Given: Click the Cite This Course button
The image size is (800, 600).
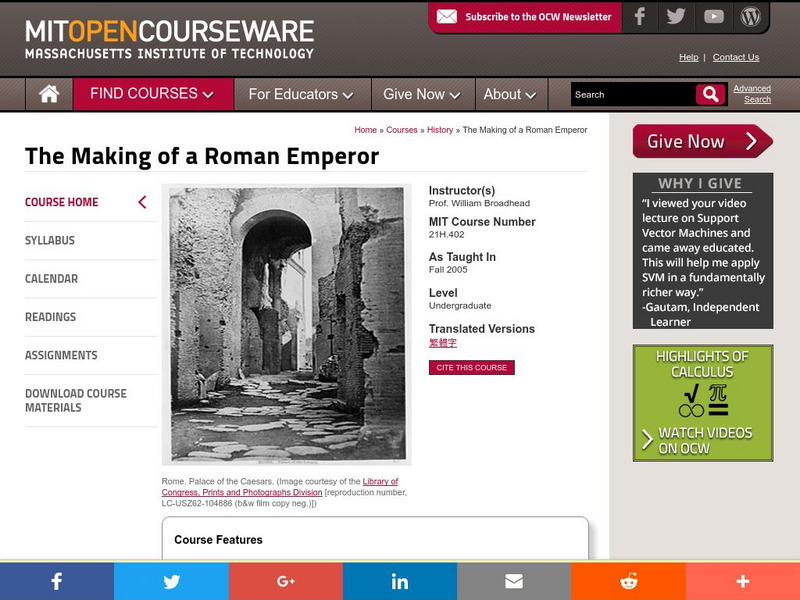Looking at the screenshot, I should [471, 367].
